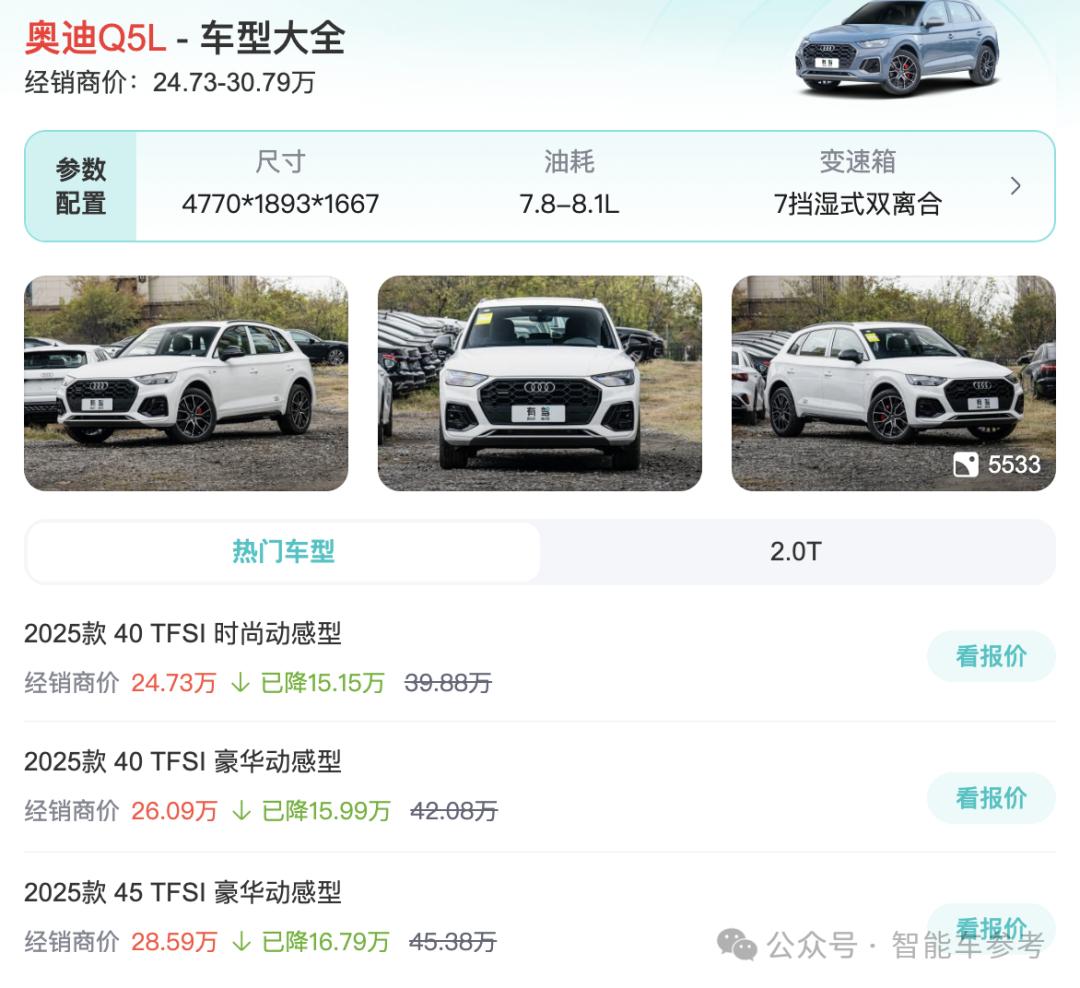Switch to the 2.0T tab
This screenshot has height=988, width=1080.
(x=796, y=552)
